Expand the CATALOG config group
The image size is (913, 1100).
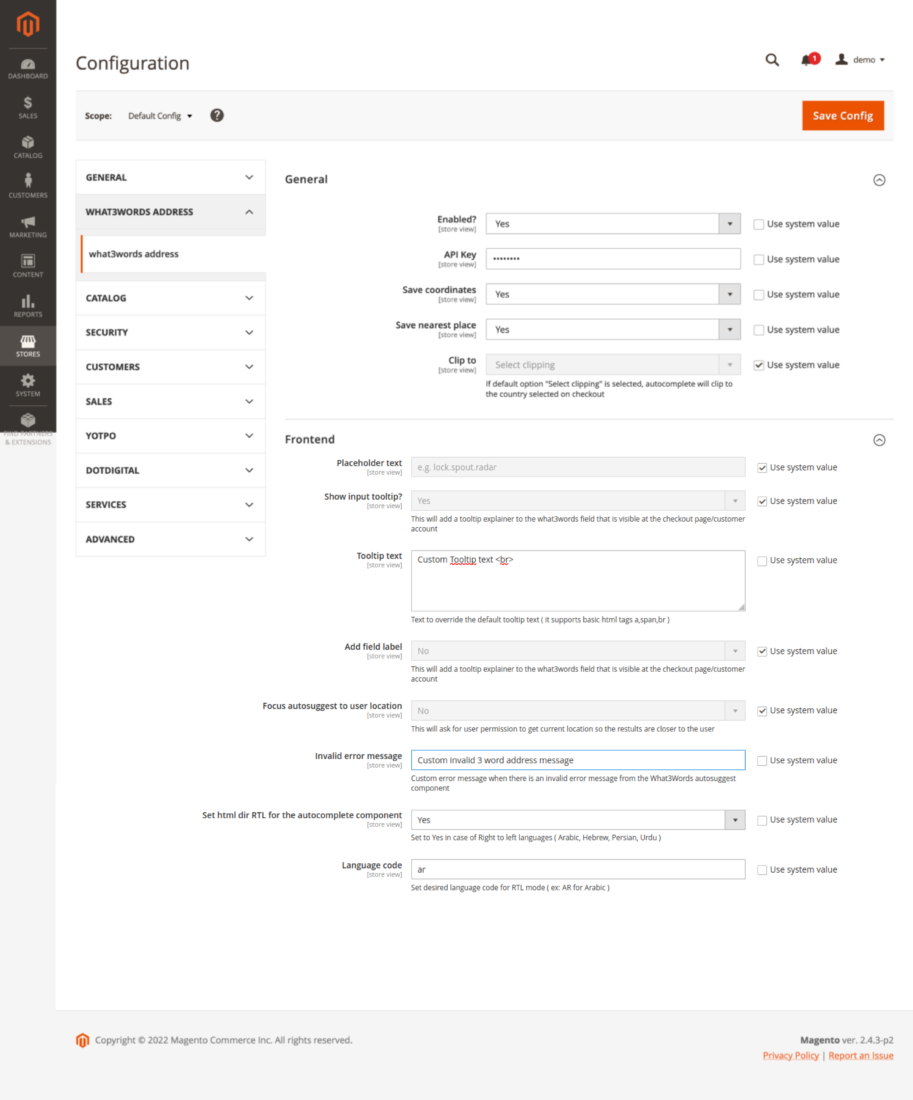(171, 298)
